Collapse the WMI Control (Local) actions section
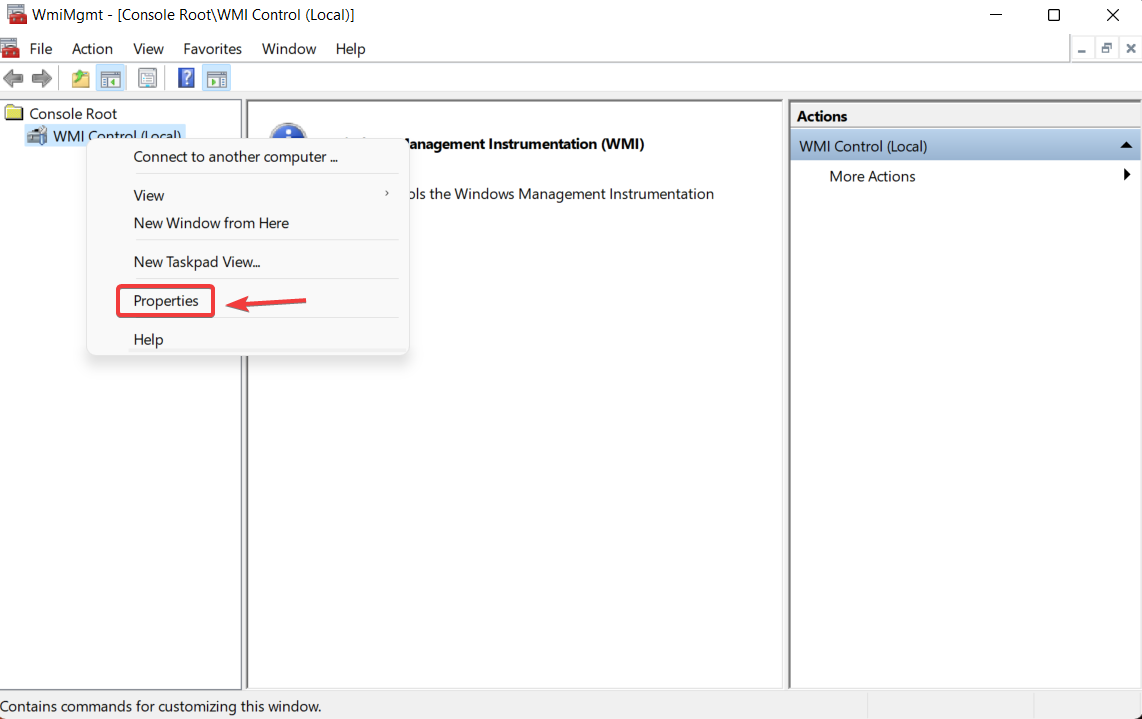 point(1127,145)
